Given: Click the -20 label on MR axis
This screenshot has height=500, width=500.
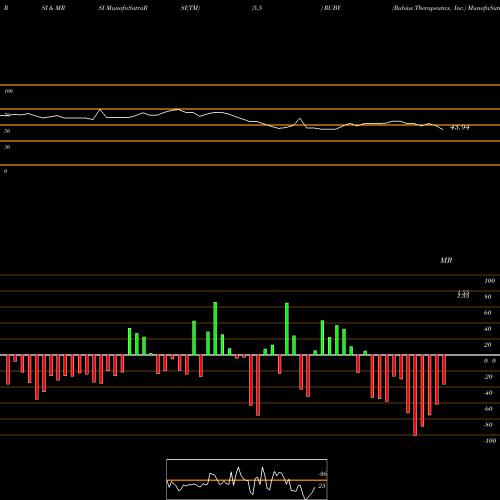Looking at the screenshot, I should pyautogui.click(x=488, y=377).
